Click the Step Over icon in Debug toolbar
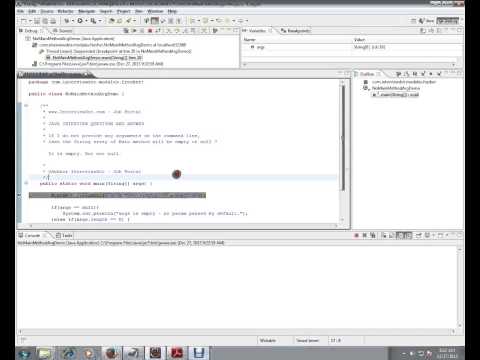This screenshot has height=360, width=480. (177, 31)
